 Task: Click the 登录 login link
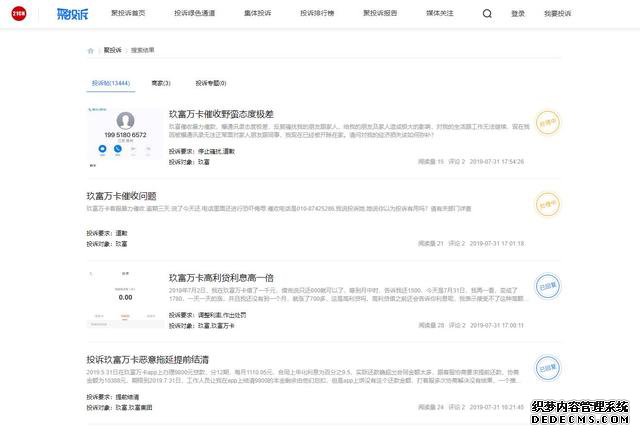pyautogui.click(x=518, y=13)
